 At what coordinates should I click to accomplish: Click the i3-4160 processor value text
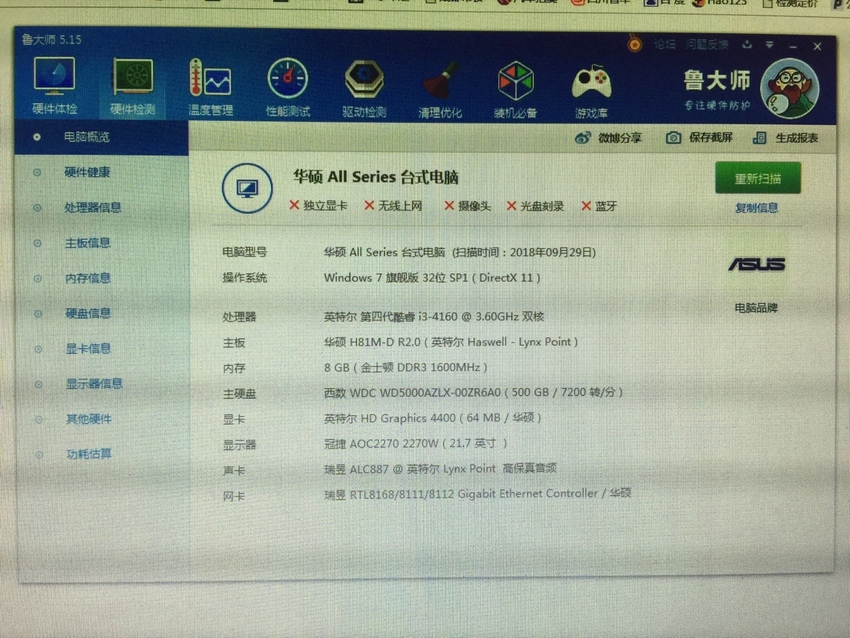click(434, 317)
